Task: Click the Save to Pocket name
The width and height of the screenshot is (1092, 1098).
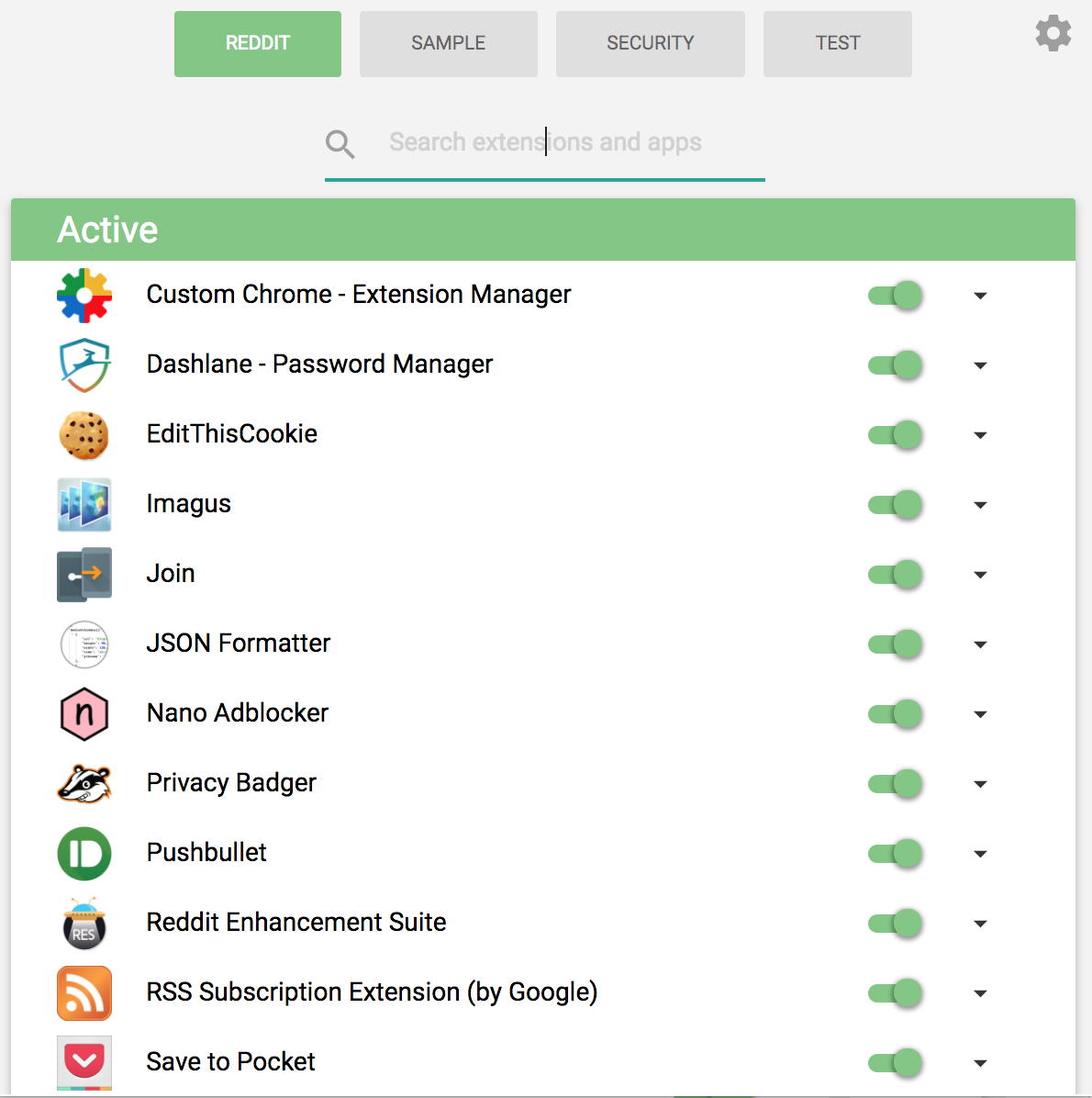Action: tap(230, 1062)
